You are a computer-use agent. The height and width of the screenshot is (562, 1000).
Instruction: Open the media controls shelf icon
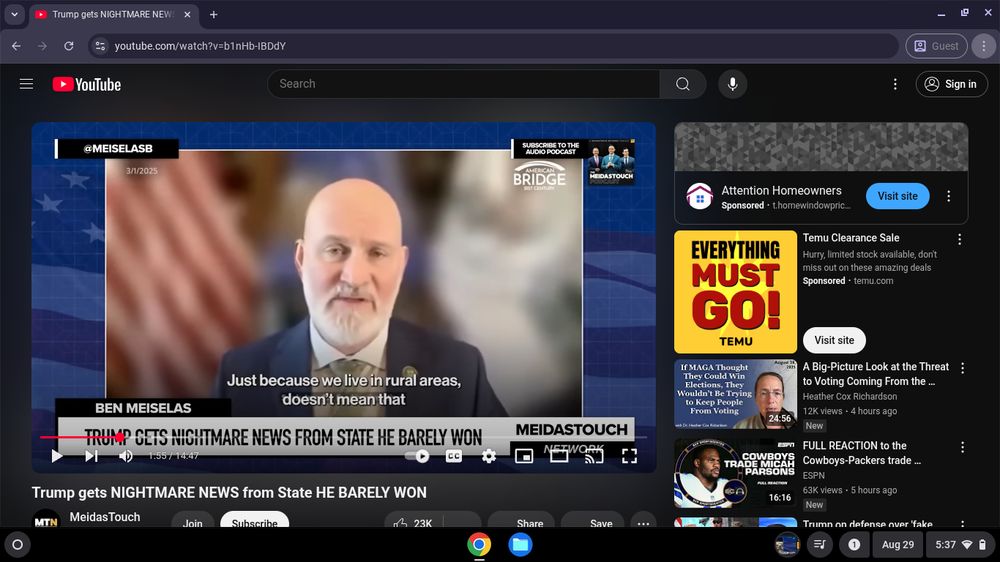(820, 545)
